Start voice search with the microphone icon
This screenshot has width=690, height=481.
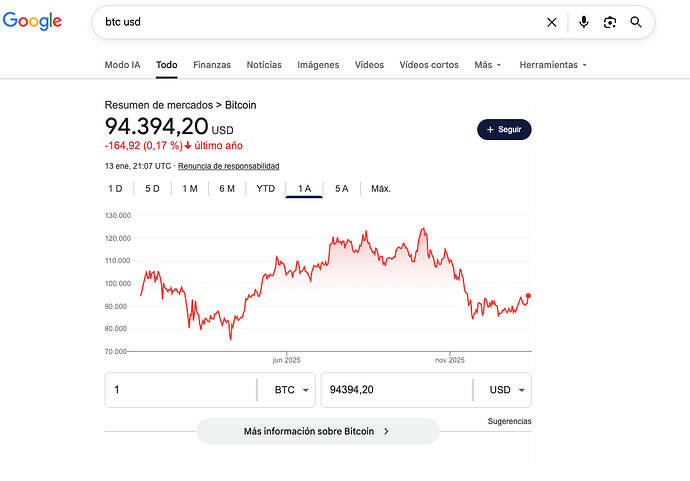[584, 22]
